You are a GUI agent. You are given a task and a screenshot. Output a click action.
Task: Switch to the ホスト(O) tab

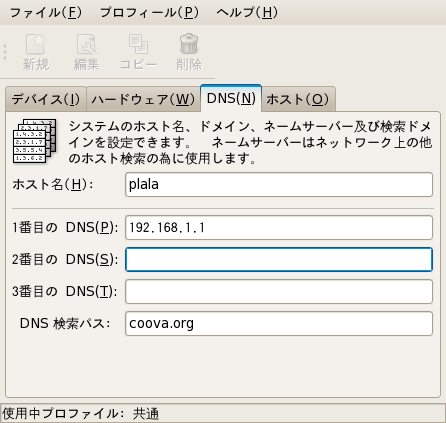(x=298, y=99)
